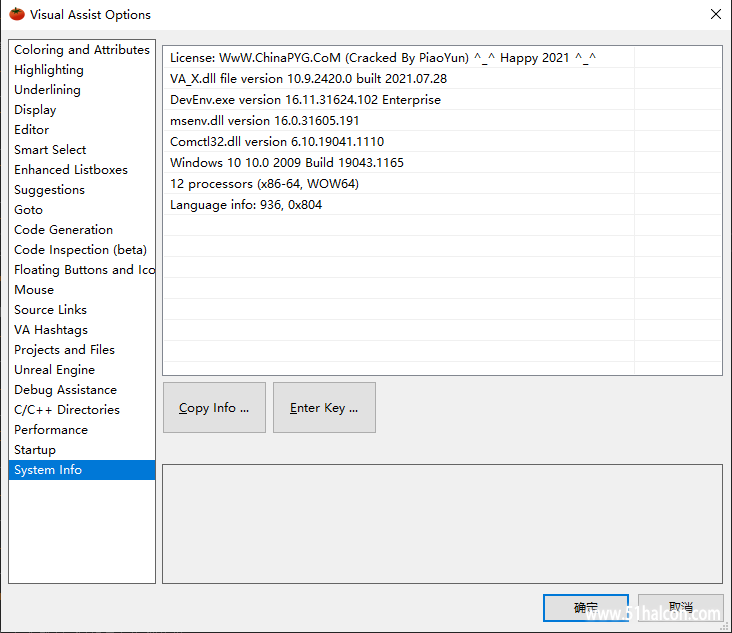Click the tomato Visual Assist title icon

(17, 14)
